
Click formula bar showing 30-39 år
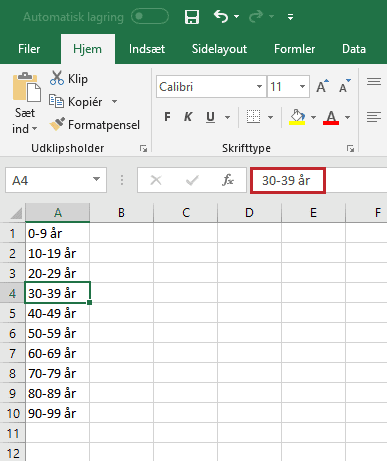[x=288, y=180]
